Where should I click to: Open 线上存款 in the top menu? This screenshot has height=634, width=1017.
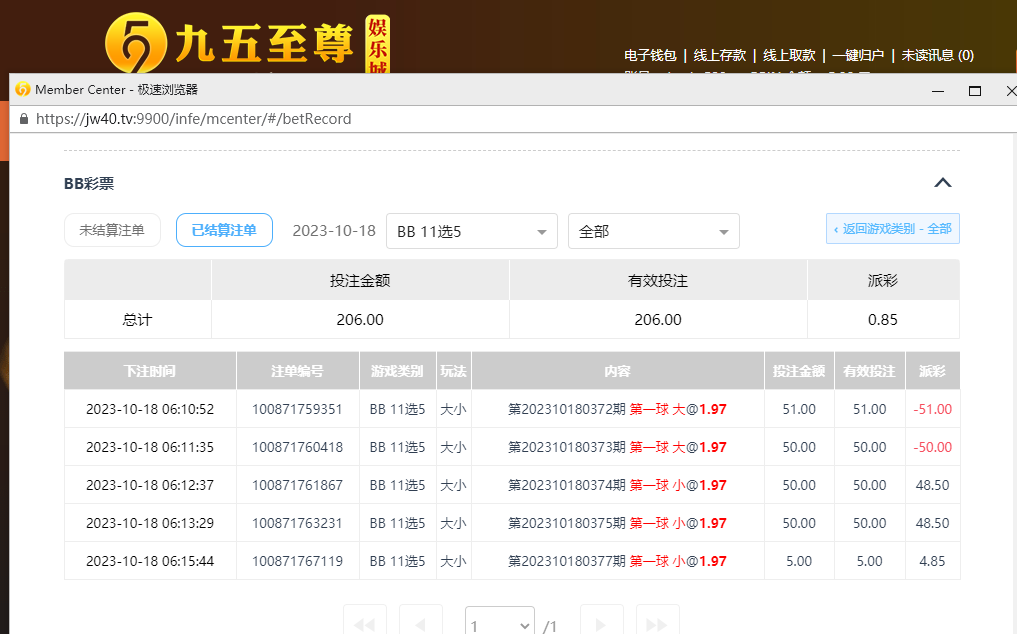click(x=720, y=55)
